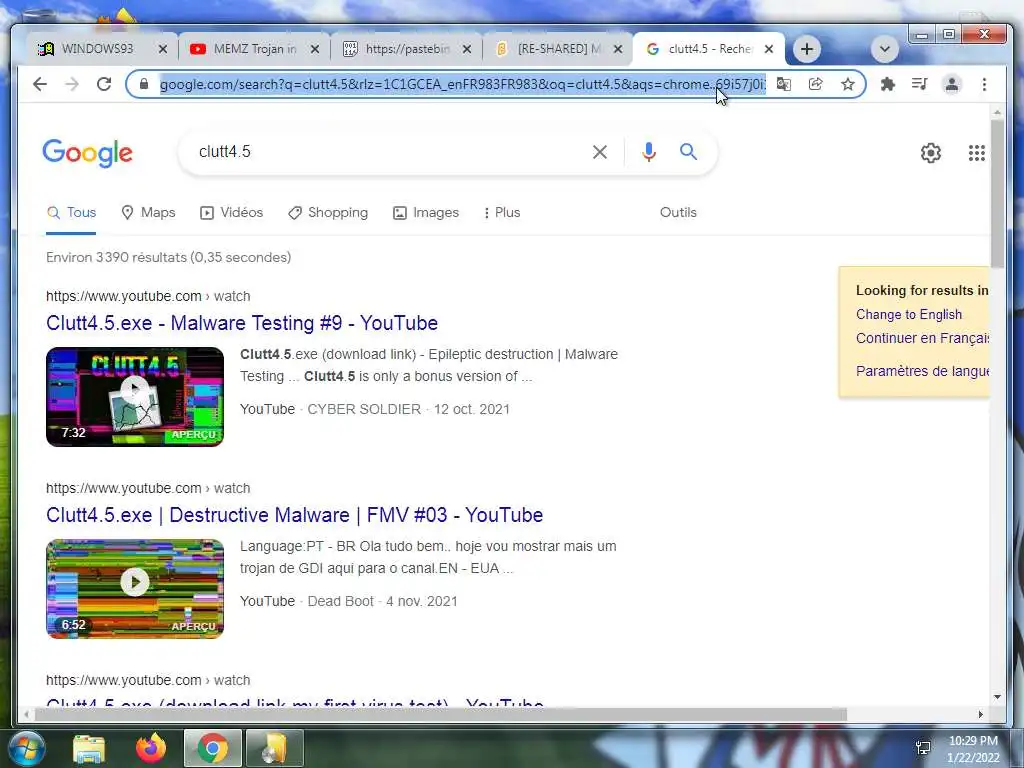1024x768 pixels.
Task: Open Paramètres de langue link
Action: point(922,371)
